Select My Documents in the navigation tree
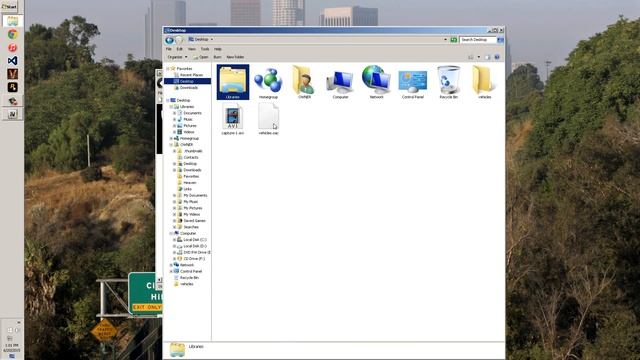Screen dimensions: 640x360 click(x=192, y=195)
